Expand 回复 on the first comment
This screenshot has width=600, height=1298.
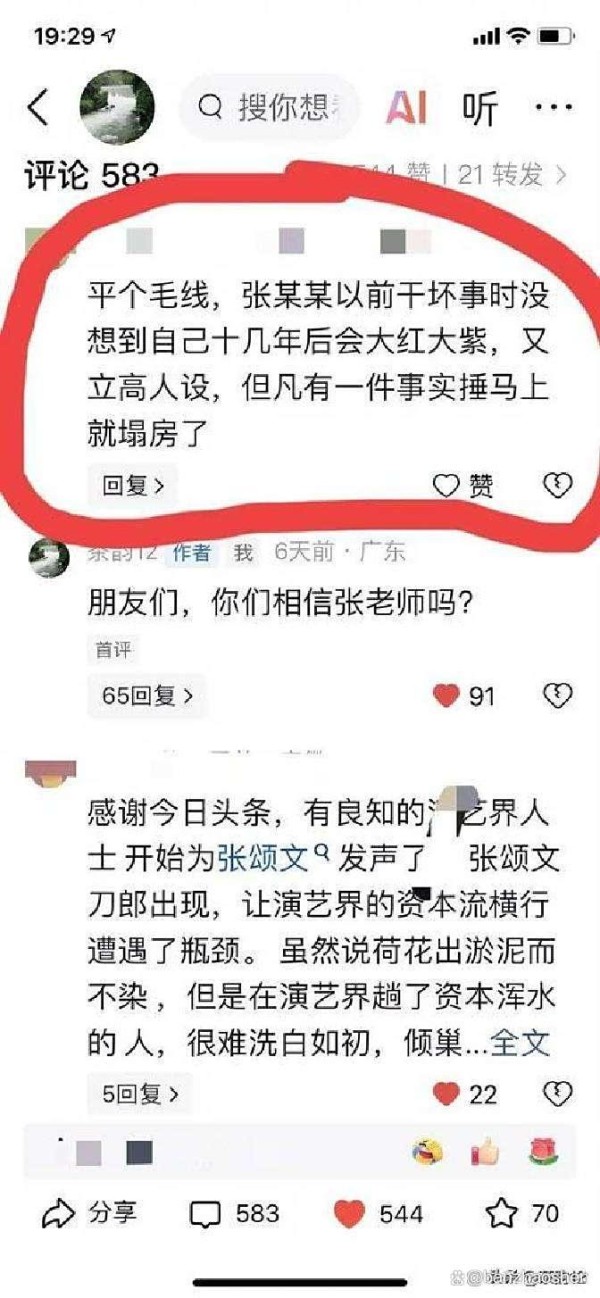pyautogui.click(x=133, y=486)
